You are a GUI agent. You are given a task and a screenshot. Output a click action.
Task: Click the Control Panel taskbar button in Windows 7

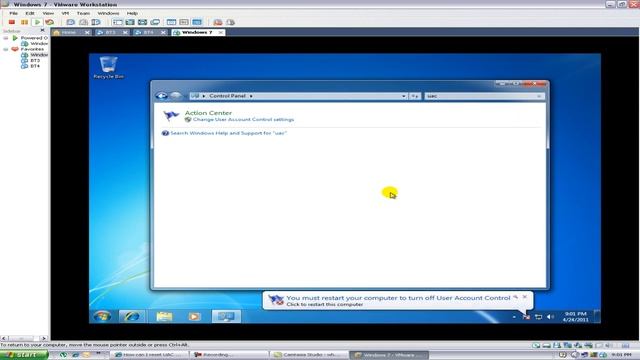pos(226,316)
